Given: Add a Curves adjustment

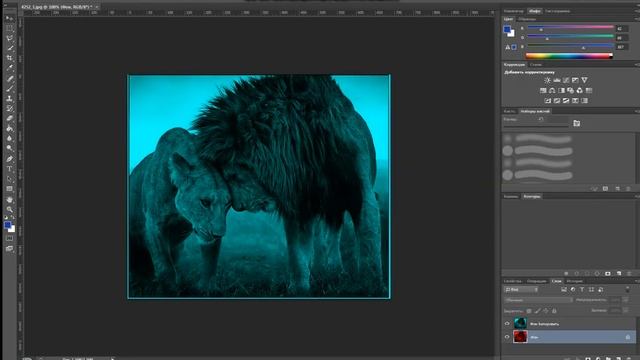Looking at the screenshot, I should tap(566, 80).
